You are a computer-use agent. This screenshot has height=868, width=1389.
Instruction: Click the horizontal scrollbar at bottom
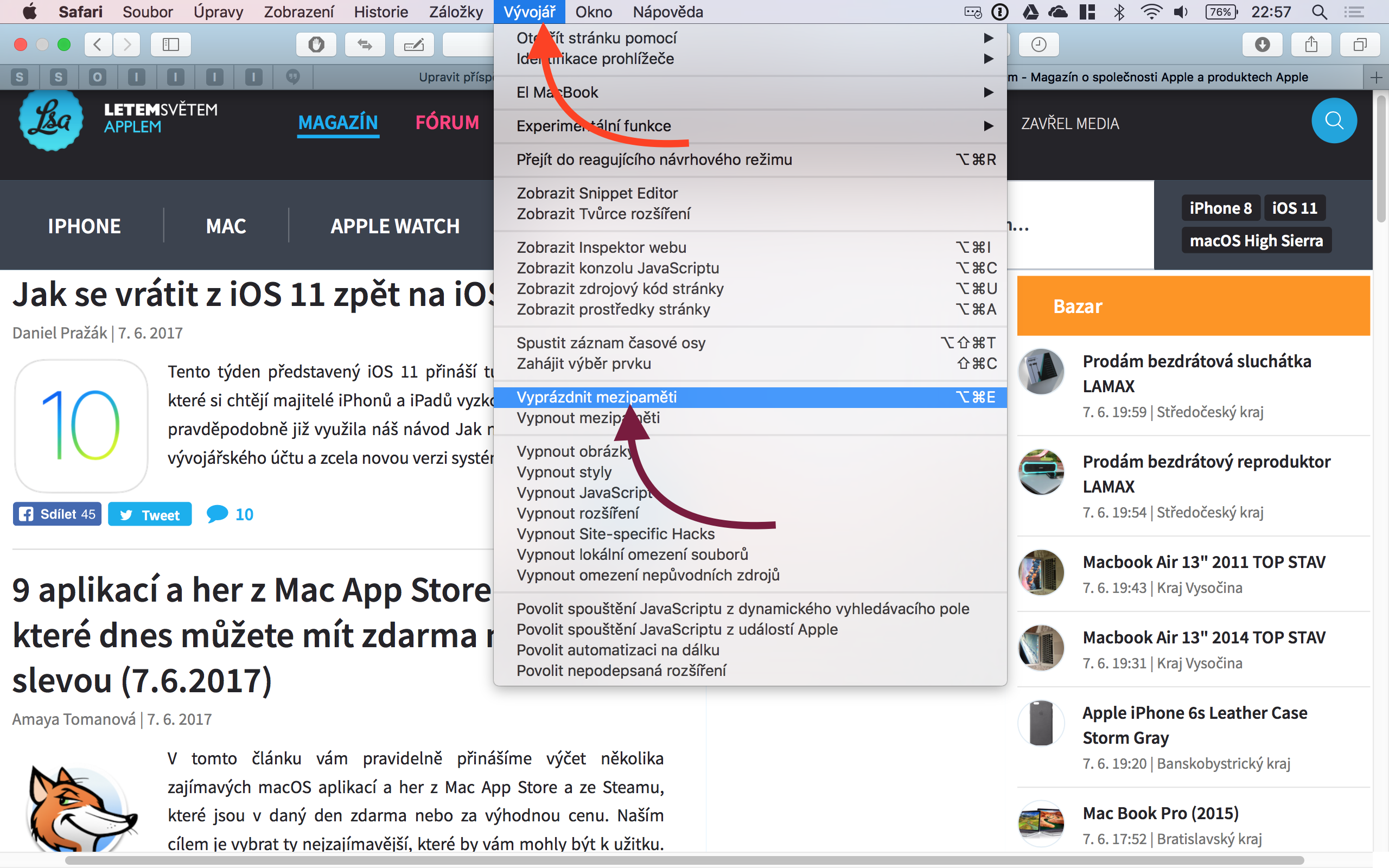683,860
